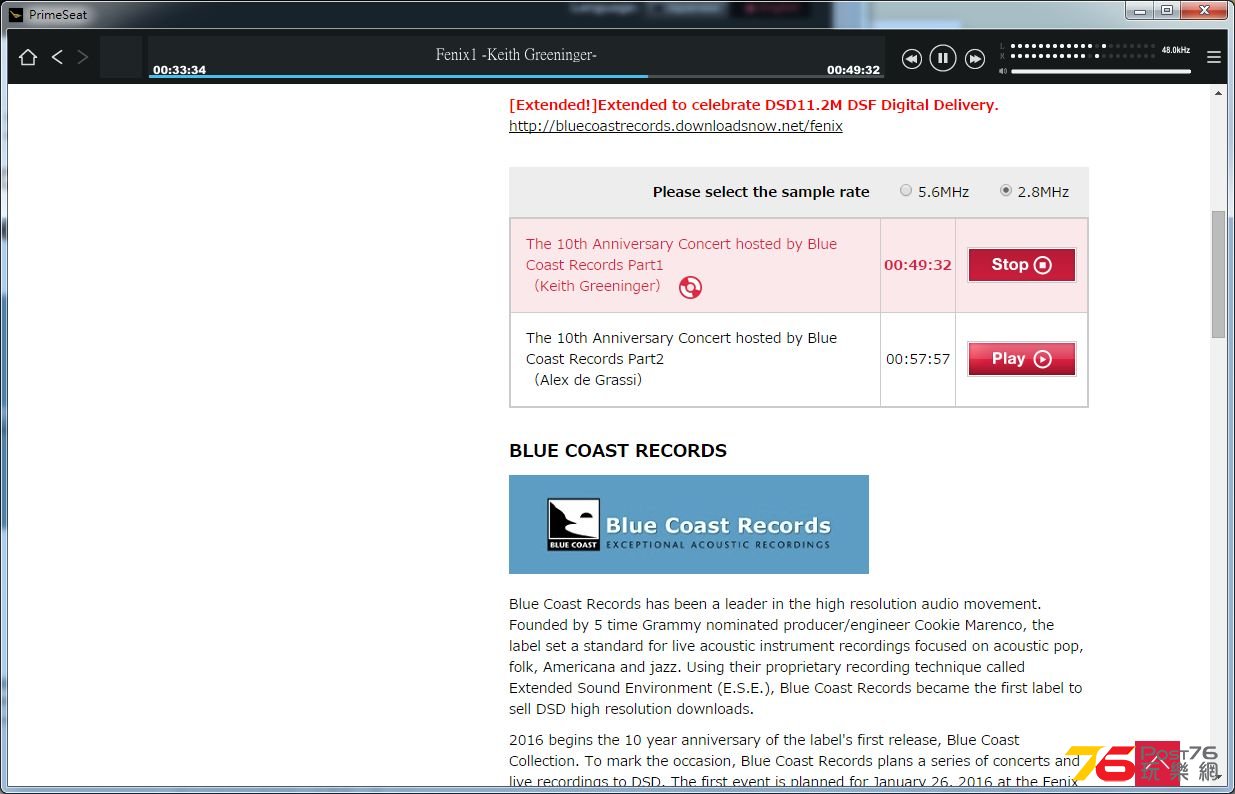This screenshot has width=1235, height=794.
Task: Click the Part1 concert title text
Action: [681, 265]
